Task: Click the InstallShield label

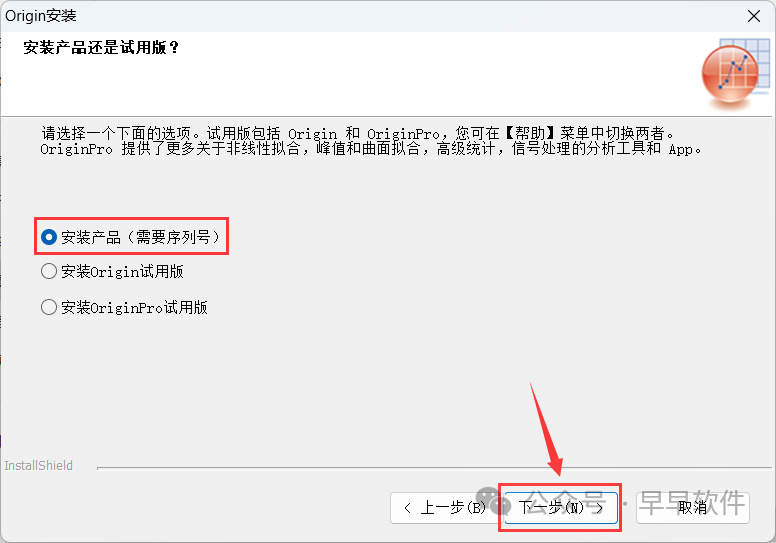Action: (x=39, y=465)
